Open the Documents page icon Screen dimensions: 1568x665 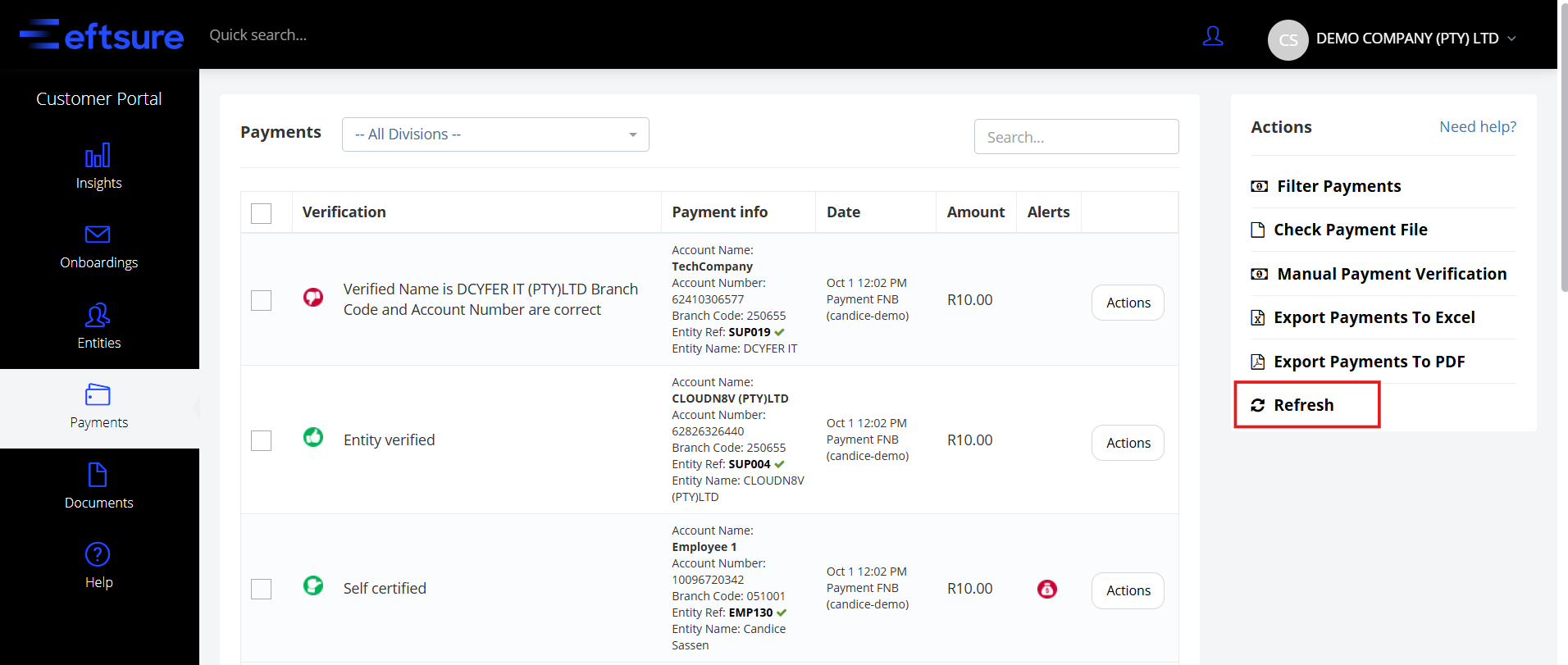tap(98, 475)
